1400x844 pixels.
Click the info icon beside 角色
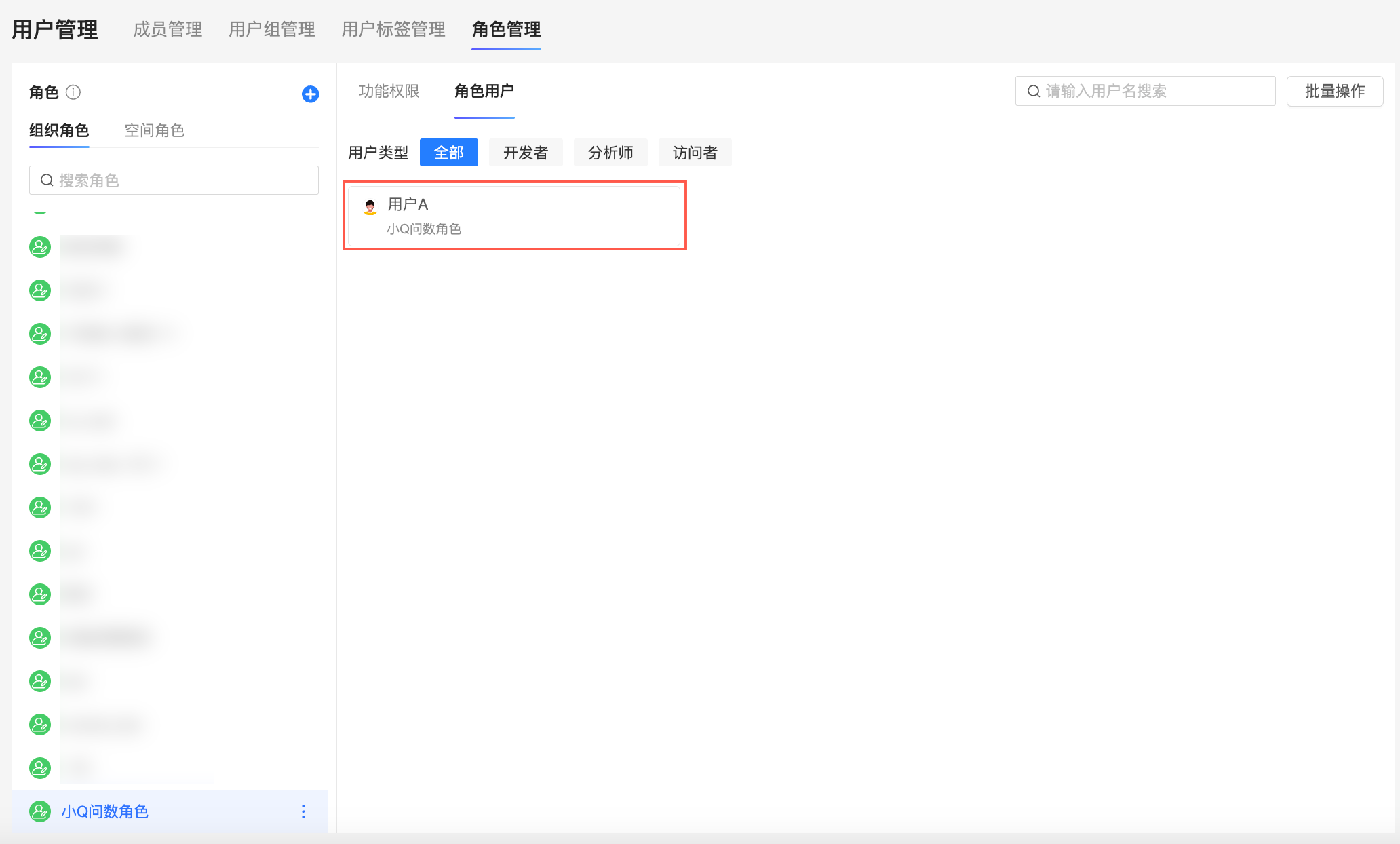[x=73, y=92]
